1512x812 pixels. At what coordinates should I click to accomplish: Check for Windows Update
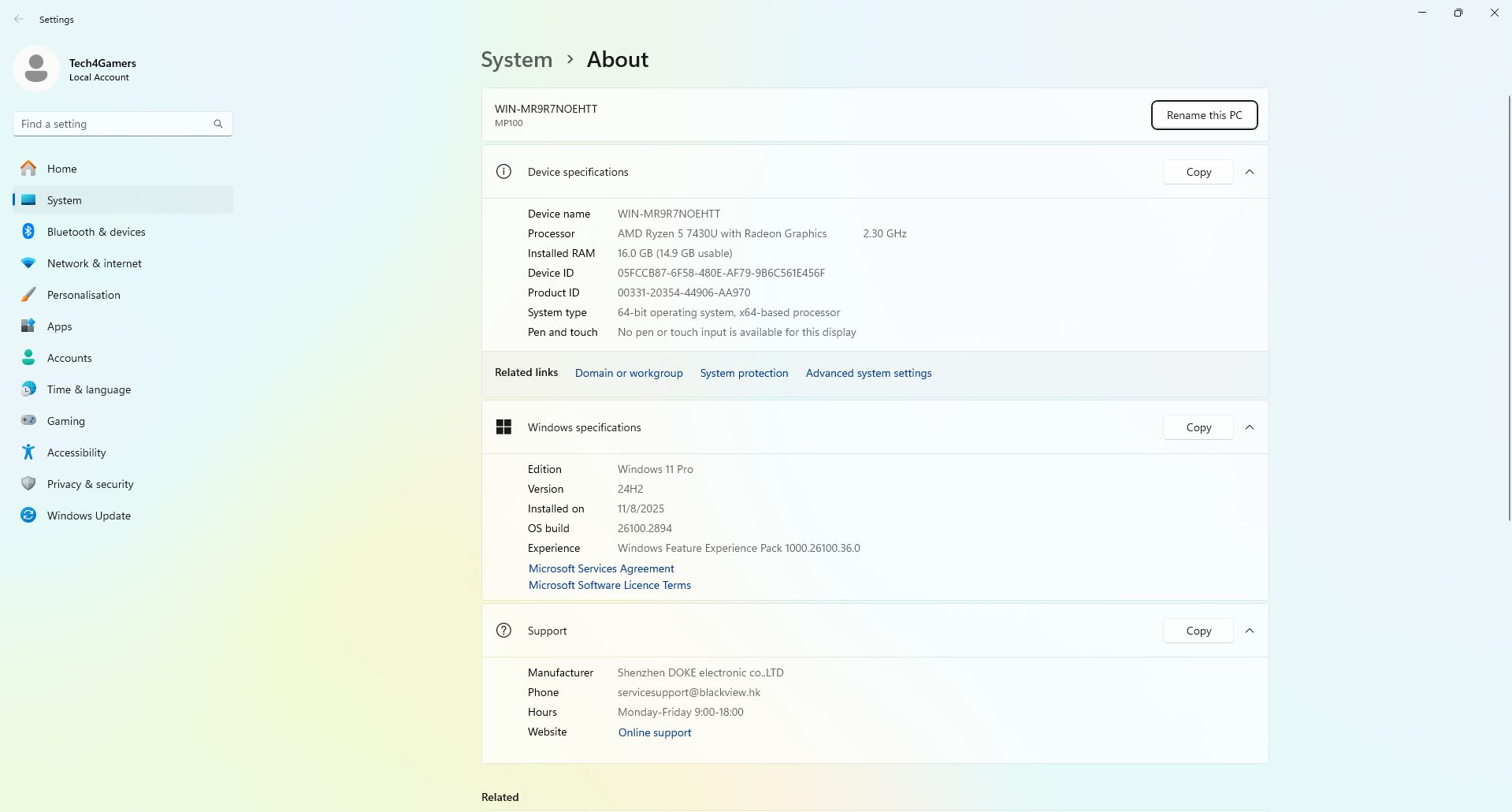coord(88,515)
